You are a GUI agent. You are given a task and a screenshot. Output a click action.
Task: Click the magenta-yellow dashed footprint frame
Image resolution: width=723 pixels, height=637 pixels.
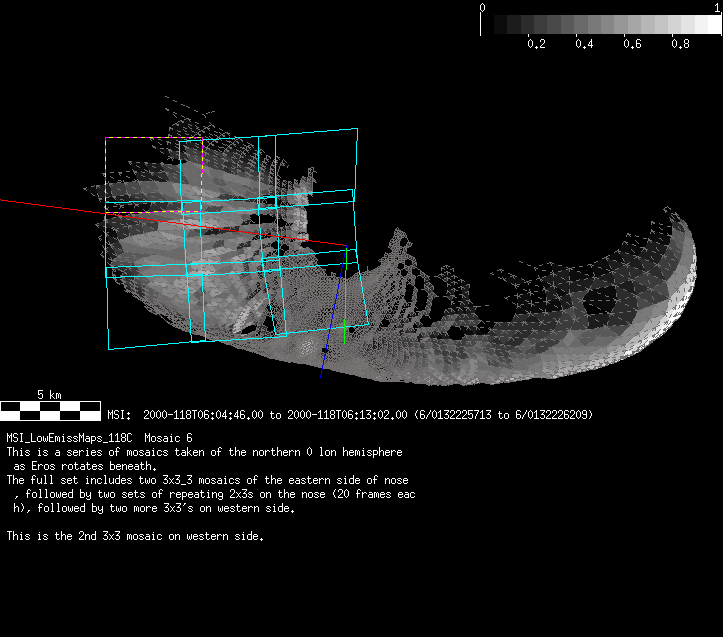click(154, 175)
